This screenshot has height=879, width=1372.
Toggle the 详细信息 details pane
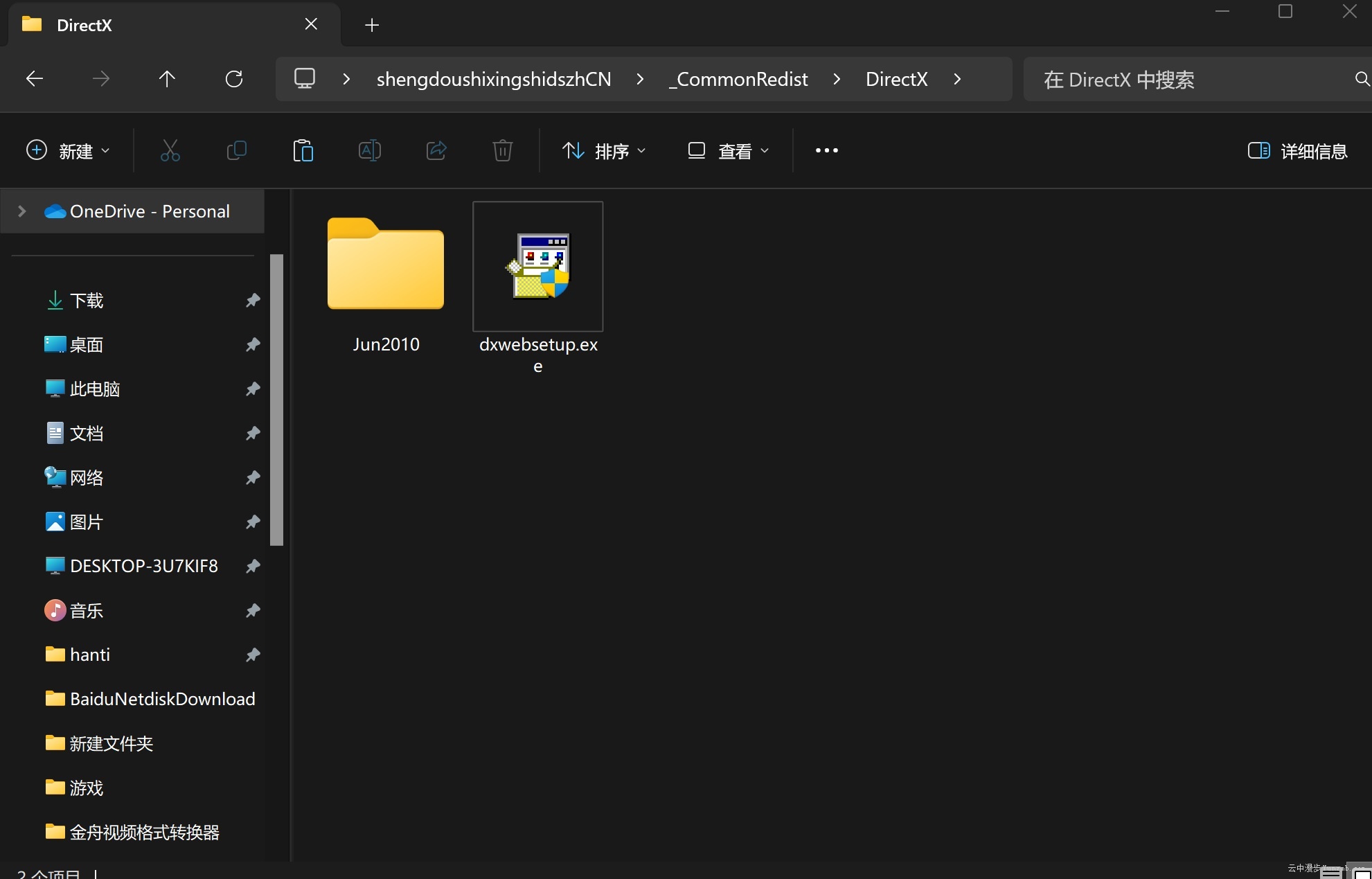[x=1298, y=150]
